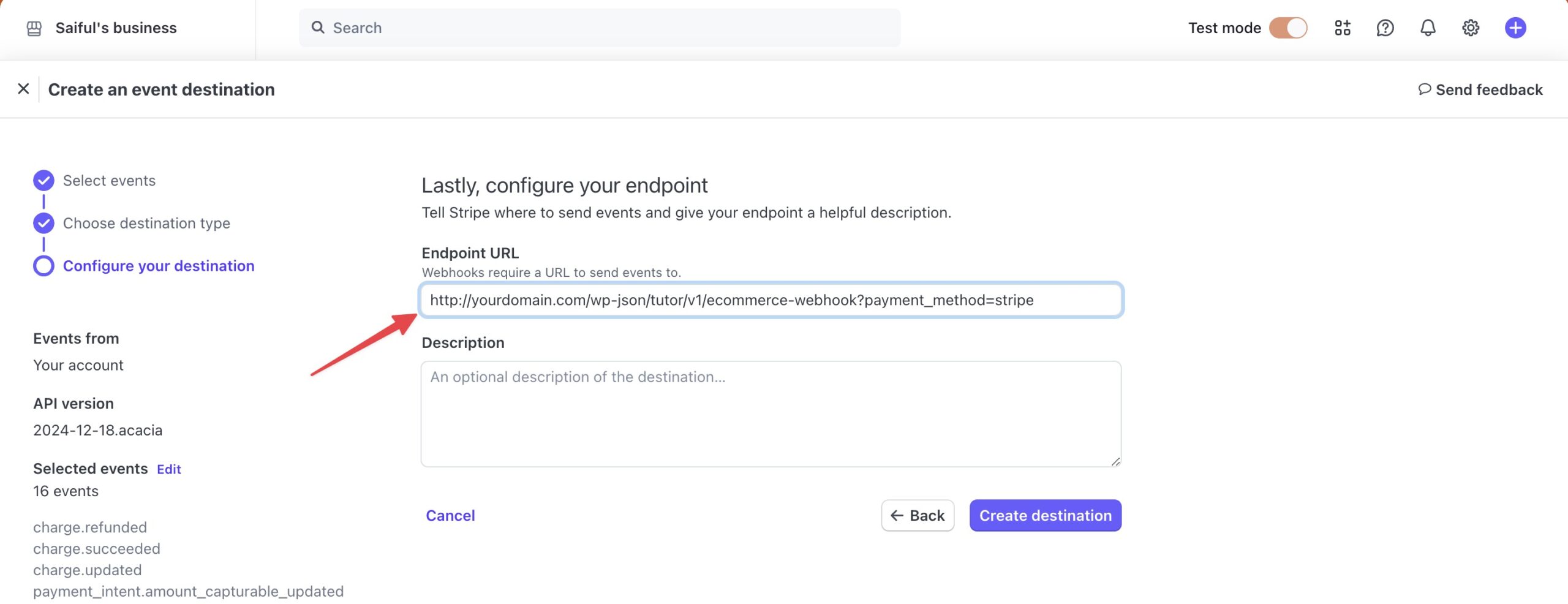1568x604 pixels.
Task: Click the Description textarea resize handle
Action: pos(1115,461)
